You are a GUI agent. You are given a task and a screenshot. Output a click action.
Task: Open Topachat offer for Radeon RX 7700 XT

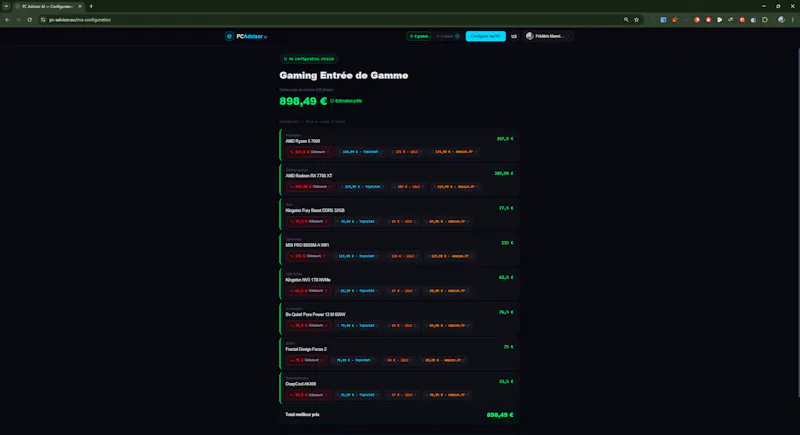[362, 187]
